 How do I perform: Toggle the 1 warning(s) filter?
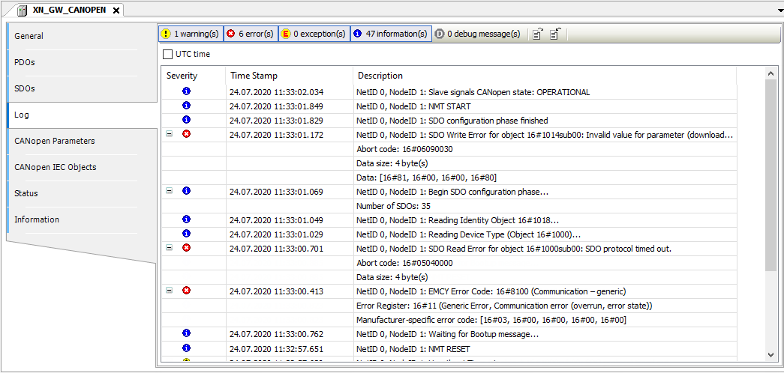click(190, 34)
